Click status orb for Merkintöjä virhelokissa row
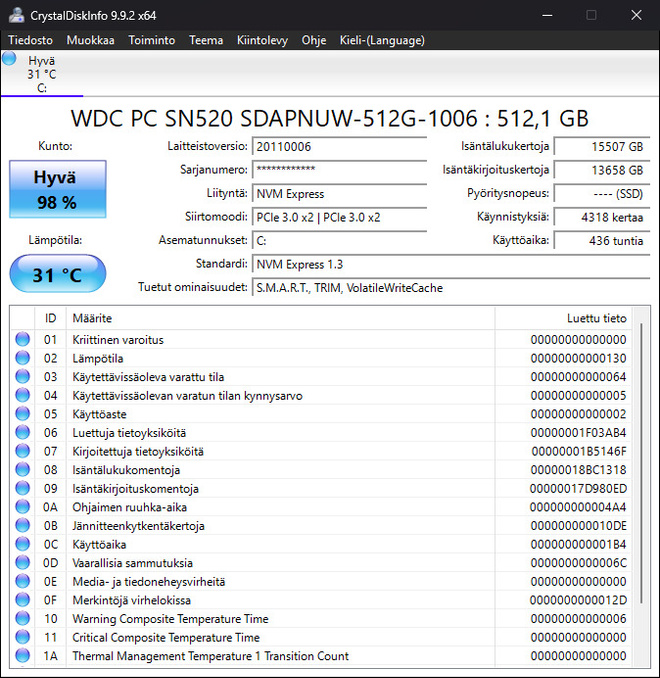The height and width of the screenshot is (678, 660). click(22, 600)
